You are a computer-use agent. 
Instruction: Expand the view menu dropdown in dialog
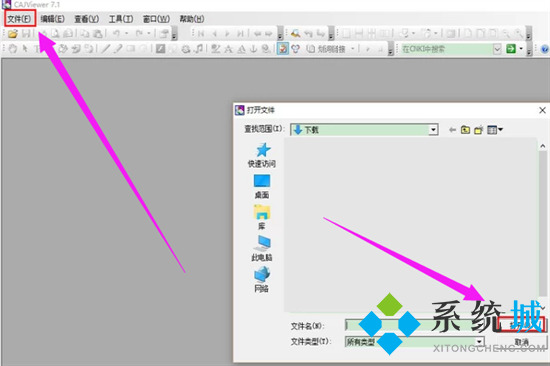[x=495, y=130]
